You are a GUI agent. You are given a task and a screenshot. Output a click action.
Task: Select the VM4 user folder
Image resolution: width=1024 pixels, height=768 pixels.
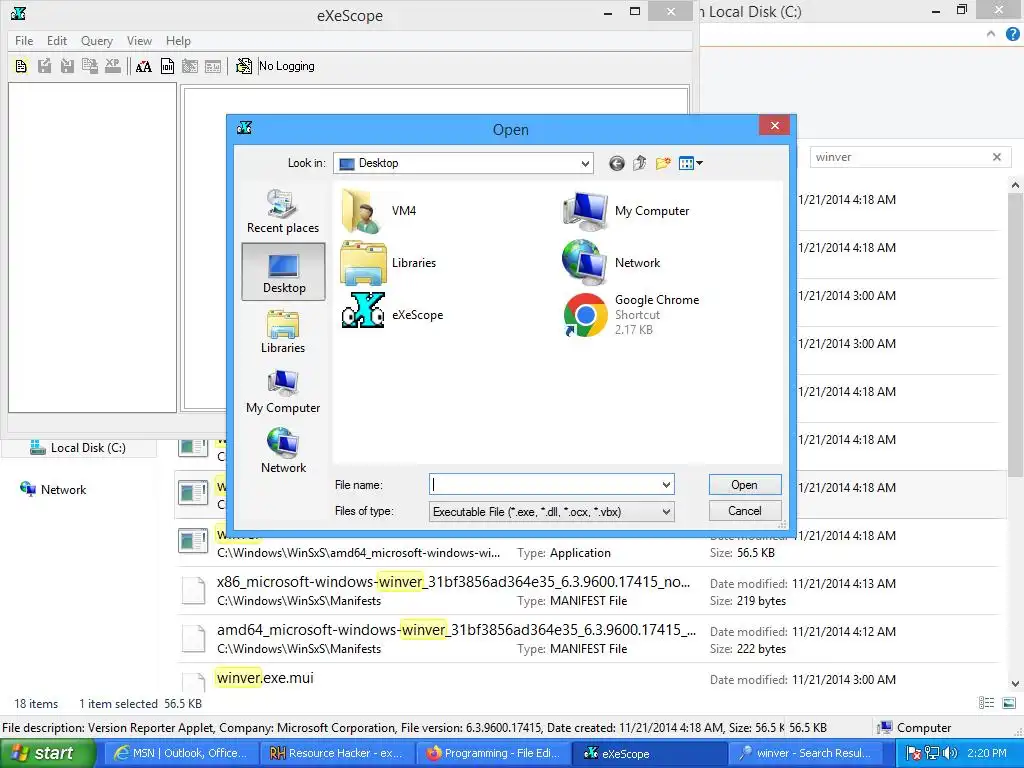coord(379,210)
